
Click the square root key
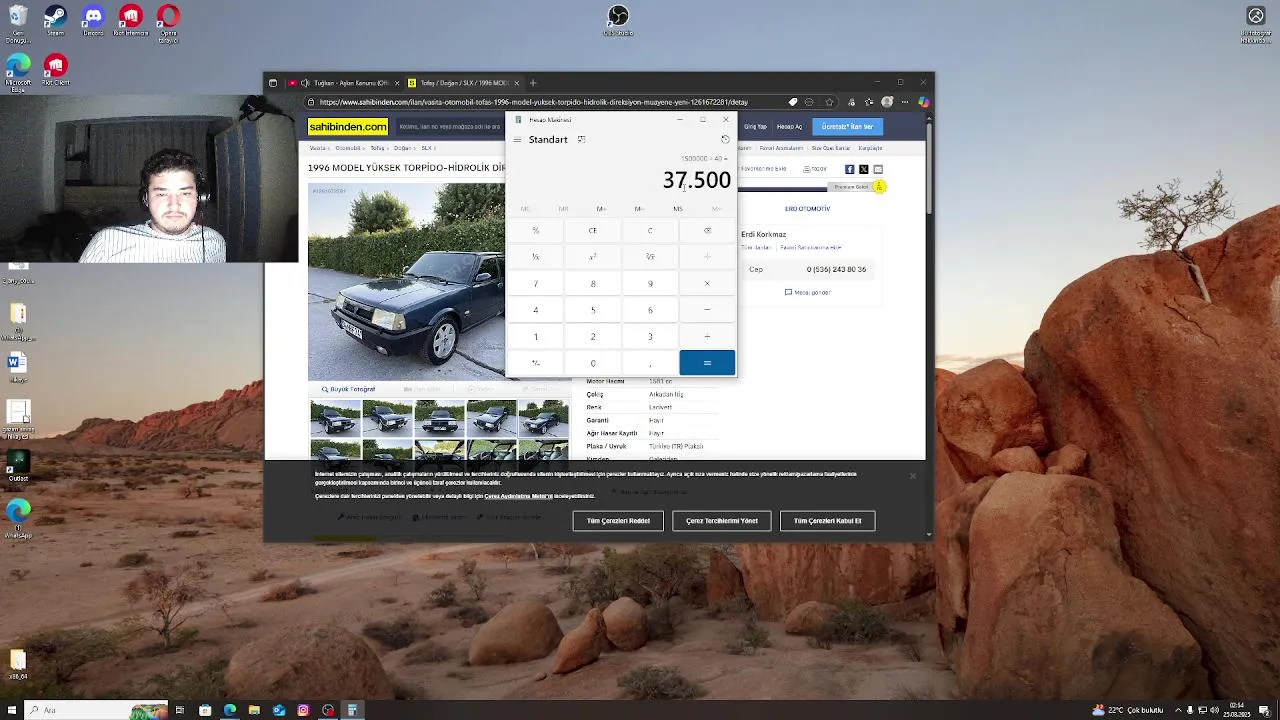click(x=650, y=257)
